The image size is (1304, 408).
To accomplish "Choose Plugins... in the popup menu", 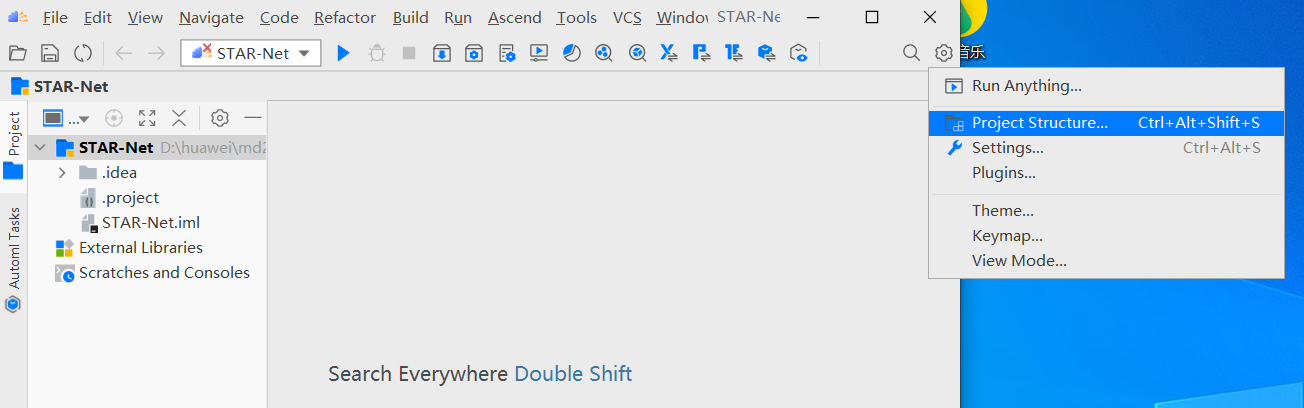I will pyautogui.click(x=1003, y=173).
